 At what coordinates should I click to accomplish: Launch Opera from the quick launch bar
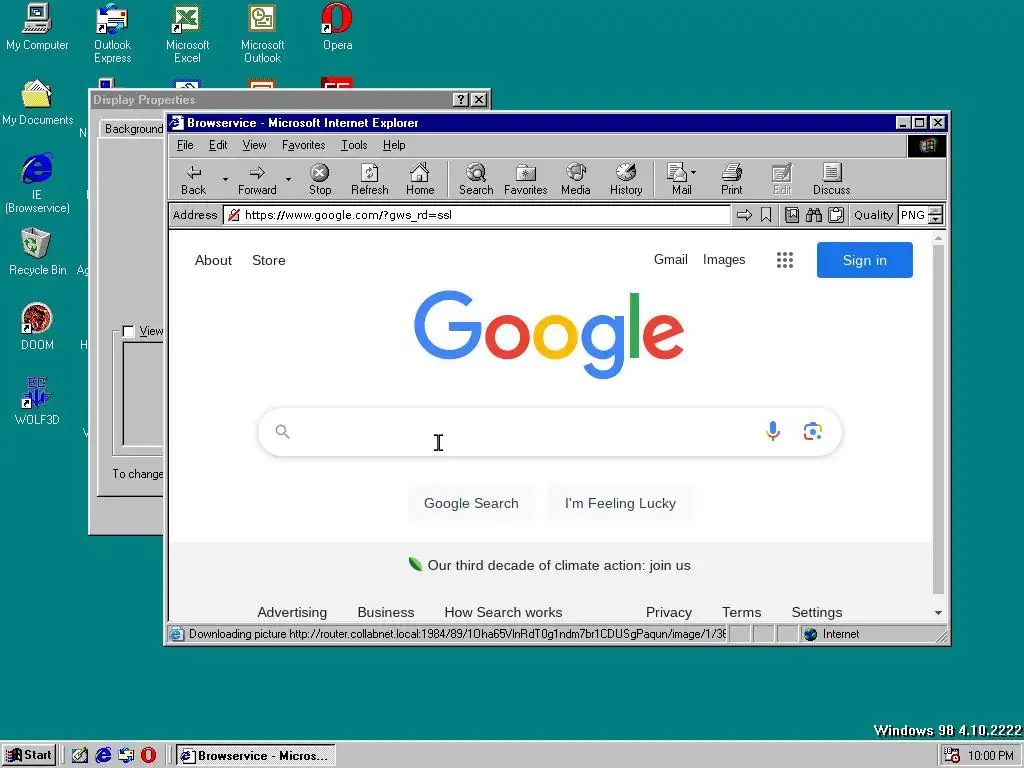tap(149, 755)
